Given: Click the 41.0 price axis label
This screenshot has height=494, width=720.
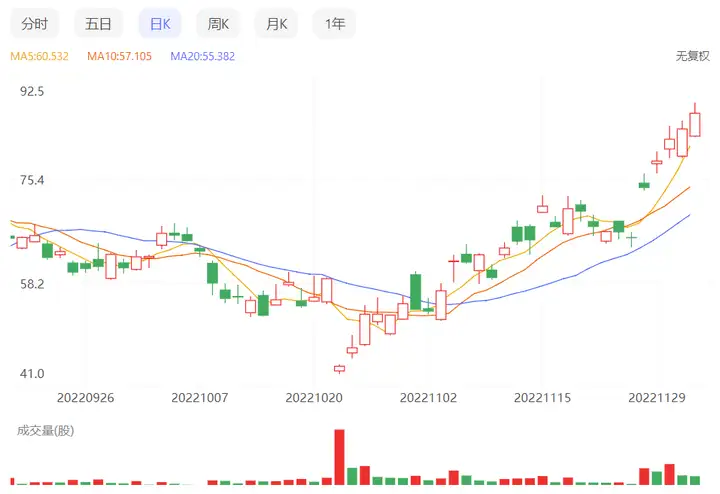Looking at the screenshot, I should [32, 374].
